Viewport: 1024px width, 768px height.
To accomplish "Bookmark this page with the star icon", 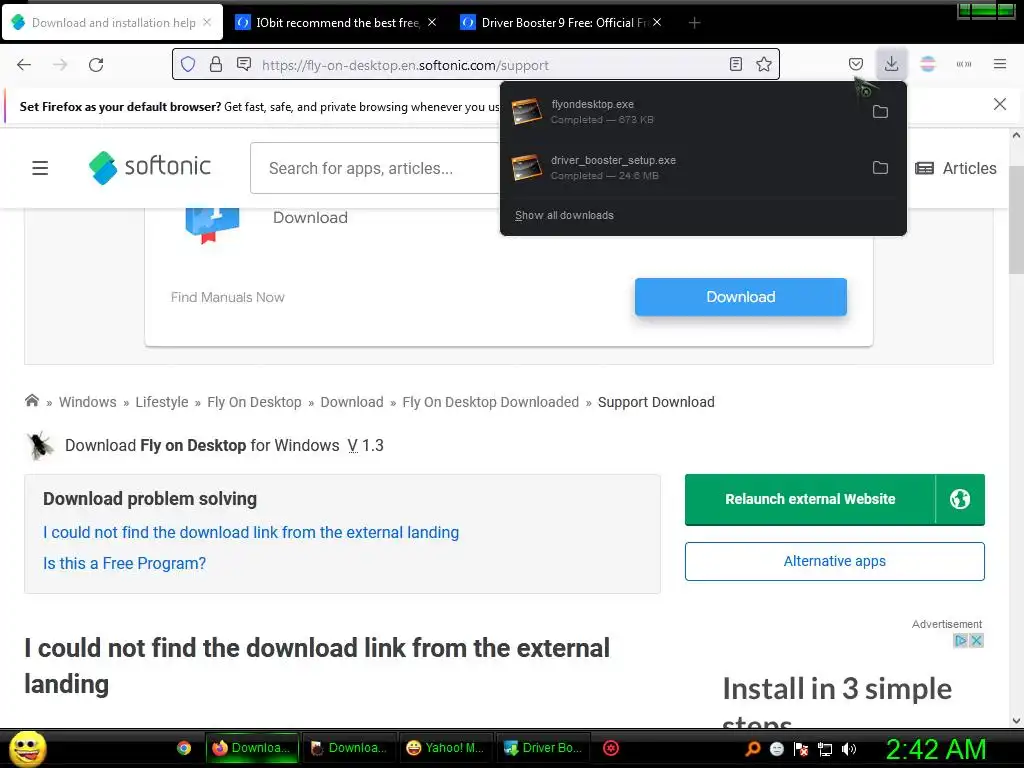I will point(763,64).
